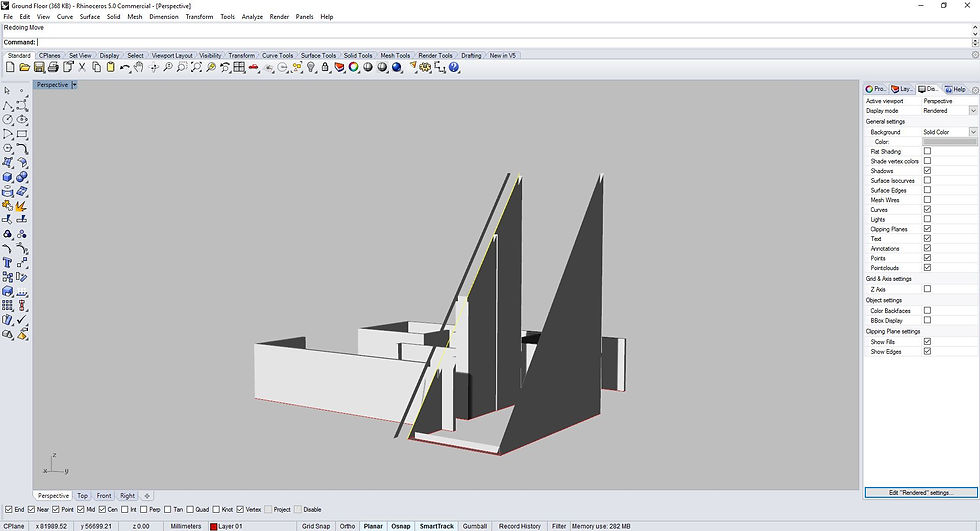Toggle Osnap in the status bar
Screen dimensions: 980x531
click(x=401, y=526)
